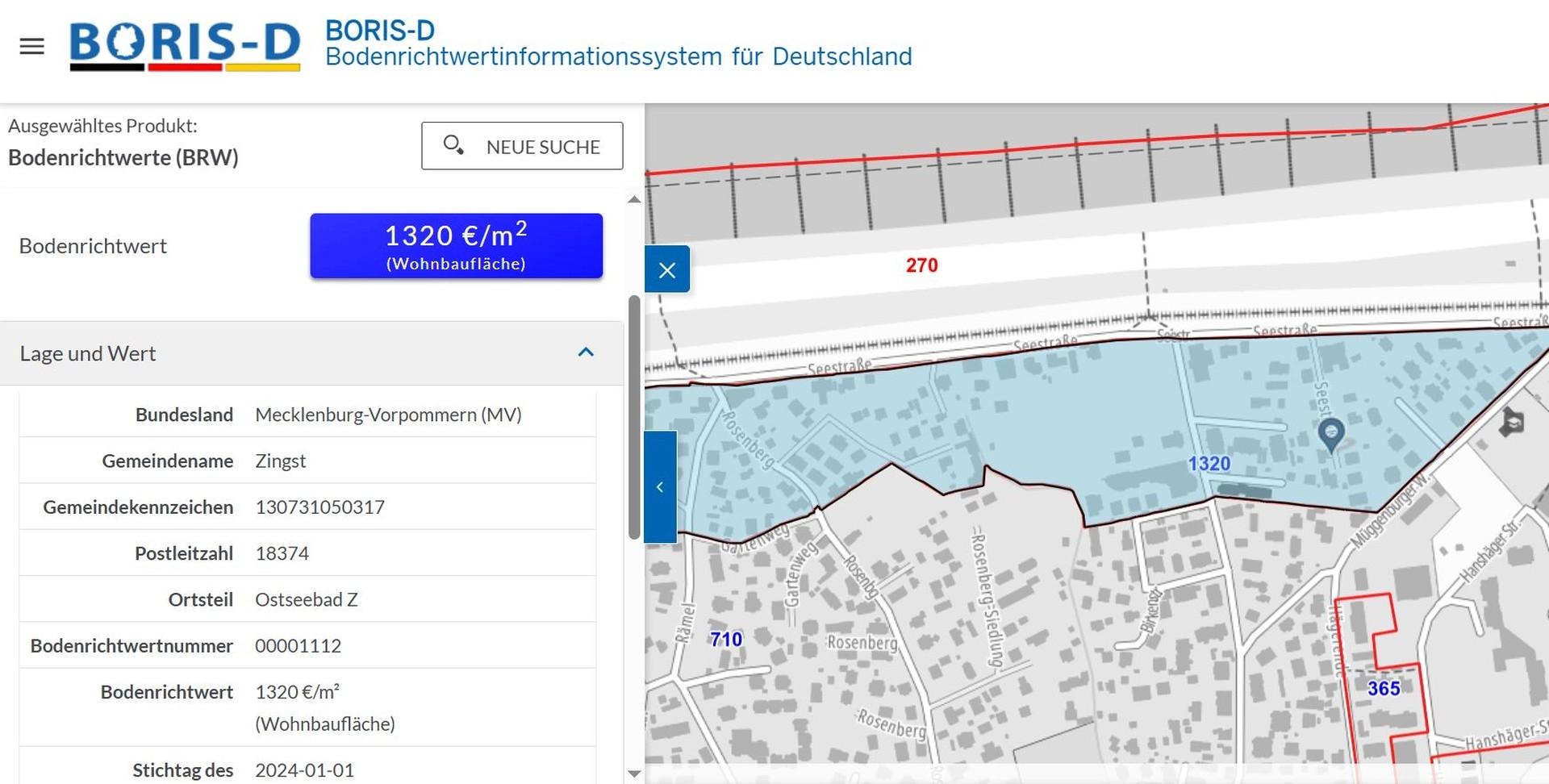Click the NEUE SUCHE search button

tap(522, 146)
